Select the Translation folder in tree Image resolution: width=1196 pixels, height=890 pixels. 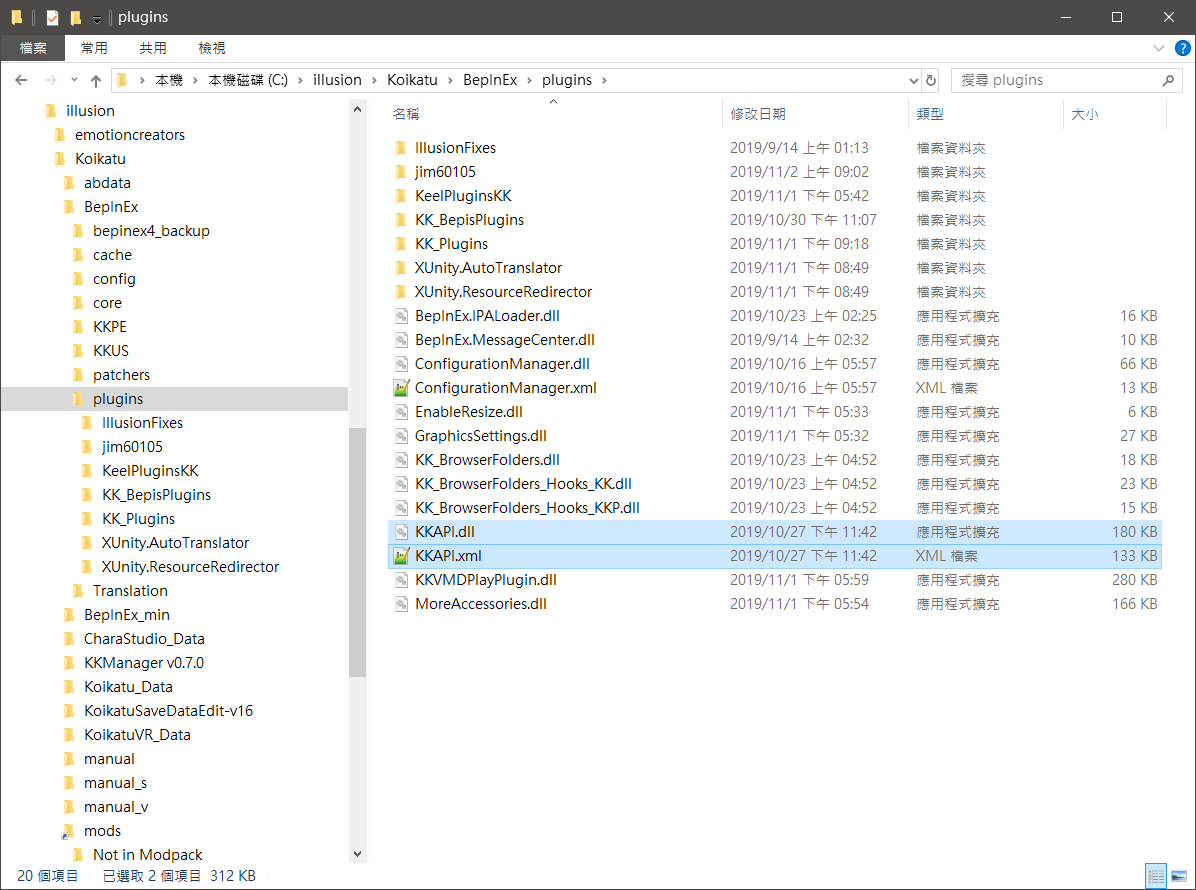click(130, 591)
